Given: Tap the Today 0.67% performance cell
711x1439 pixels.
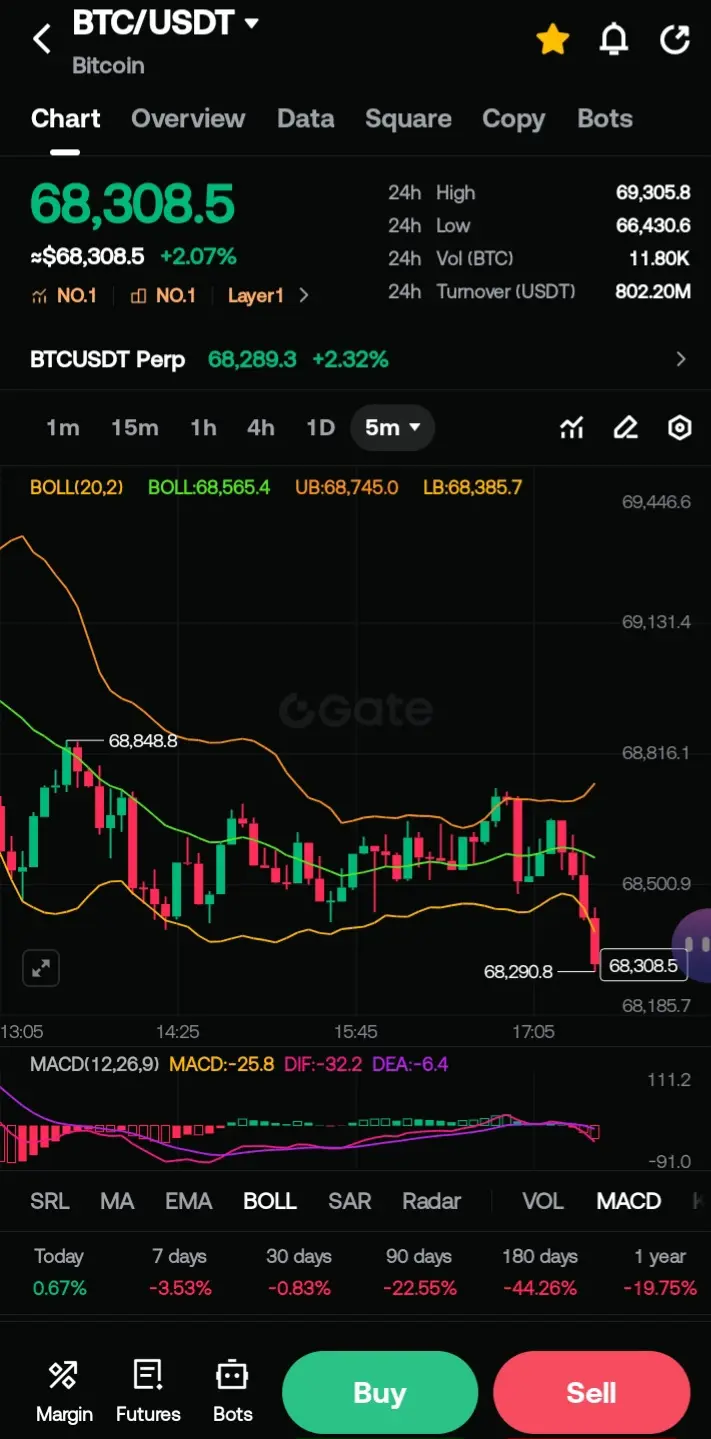Looking at the screenshot, I should [59, 1272].
